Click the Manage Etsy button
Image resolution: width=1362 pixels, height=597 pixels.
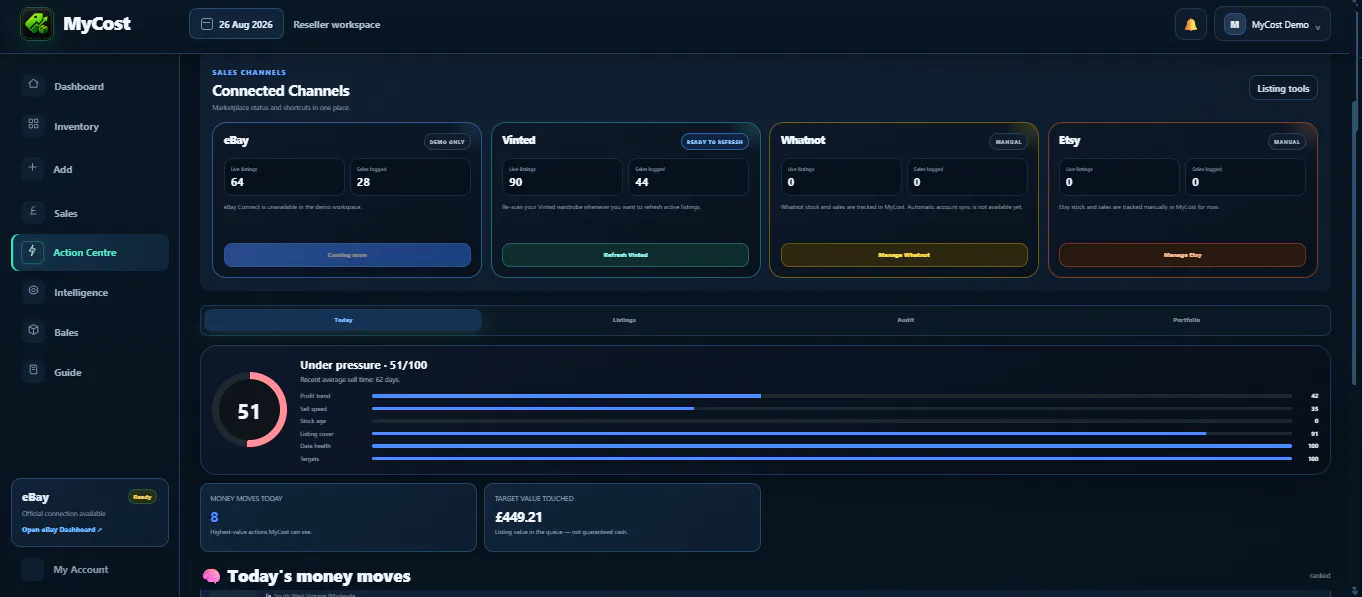point(1182,255)
